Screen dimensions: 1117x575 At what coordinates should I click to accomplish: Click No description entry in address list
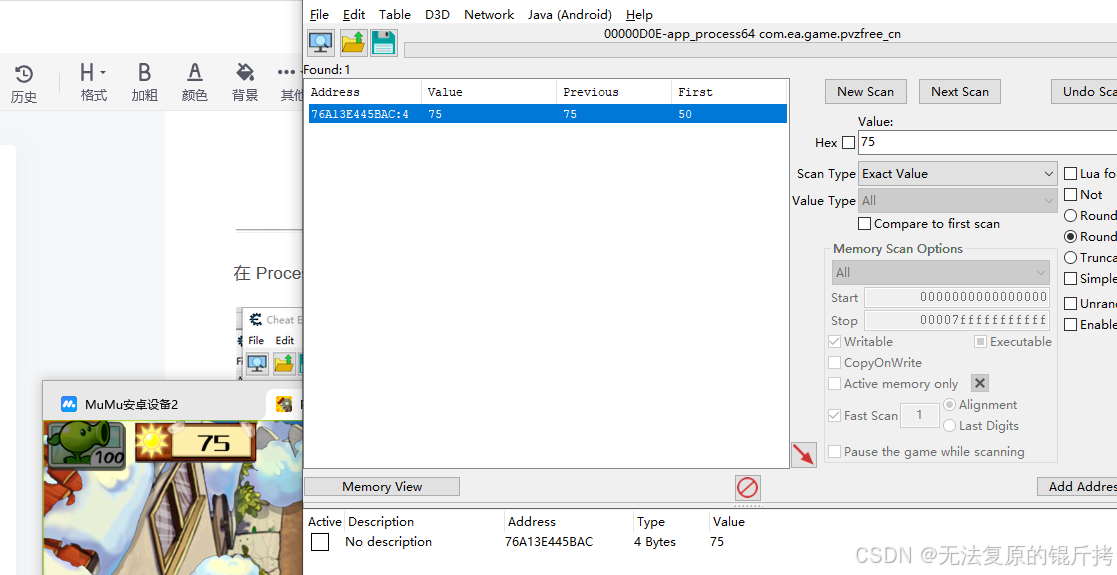(x=388, y=542)
